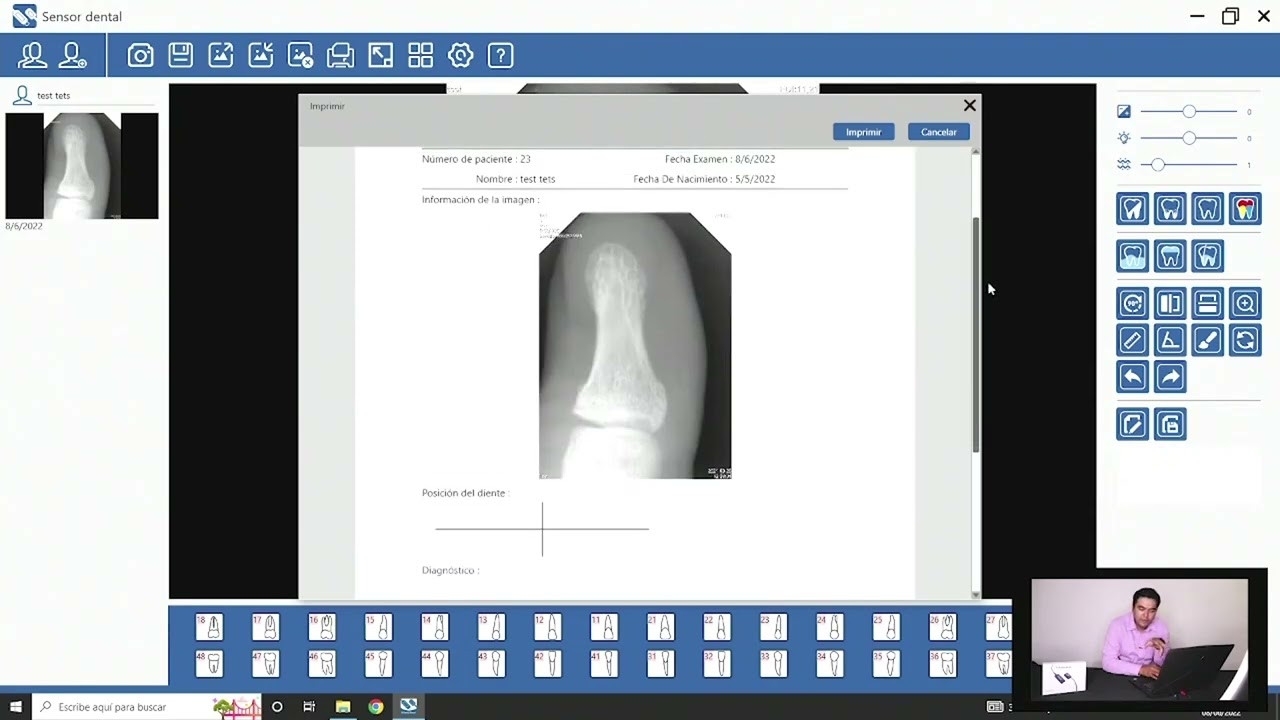Viewport: 1280px width, 720px height.
Task: Rotate image 90 degrees
Action: [1132, 303]
